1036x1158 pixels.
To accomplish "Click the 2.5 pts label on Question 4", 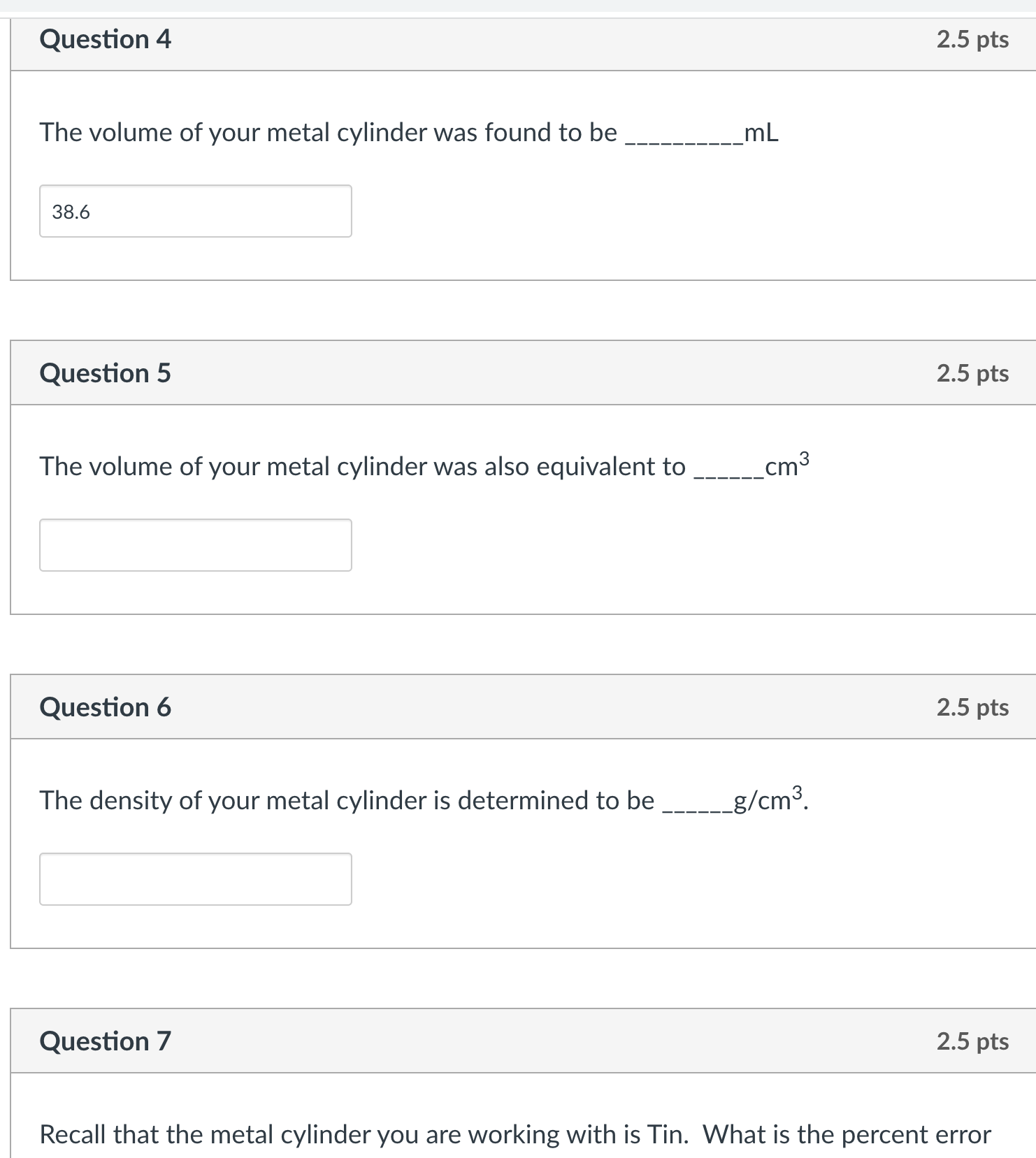I will tap(972, 39).
